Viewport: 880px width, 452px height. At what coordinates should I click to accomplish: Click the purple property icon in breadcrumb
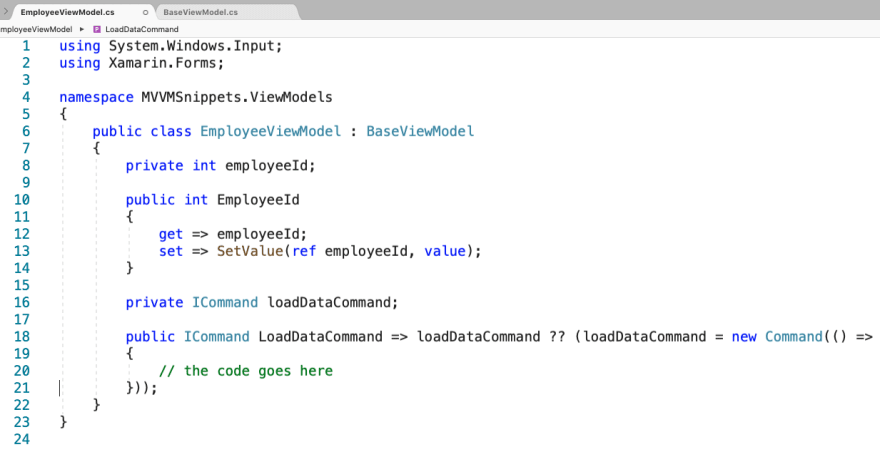click(x=97, y=29)
